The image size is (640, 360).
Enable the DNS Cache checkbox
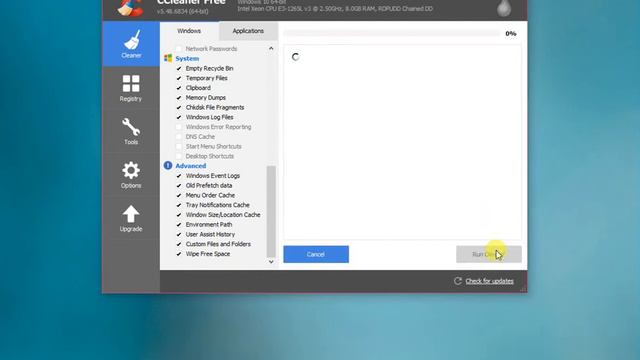pyautogui.click(x=179, y=137)
